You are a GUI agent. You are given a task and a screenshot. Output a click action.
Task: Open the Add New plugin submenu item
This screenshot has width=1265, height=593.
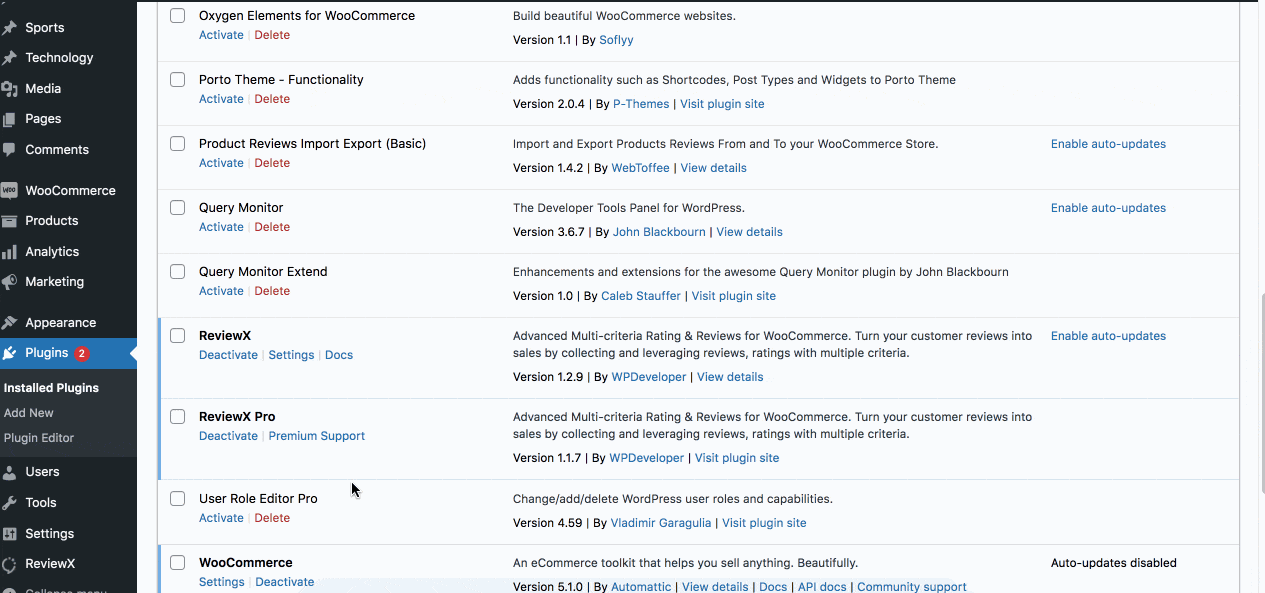[29, 413]
